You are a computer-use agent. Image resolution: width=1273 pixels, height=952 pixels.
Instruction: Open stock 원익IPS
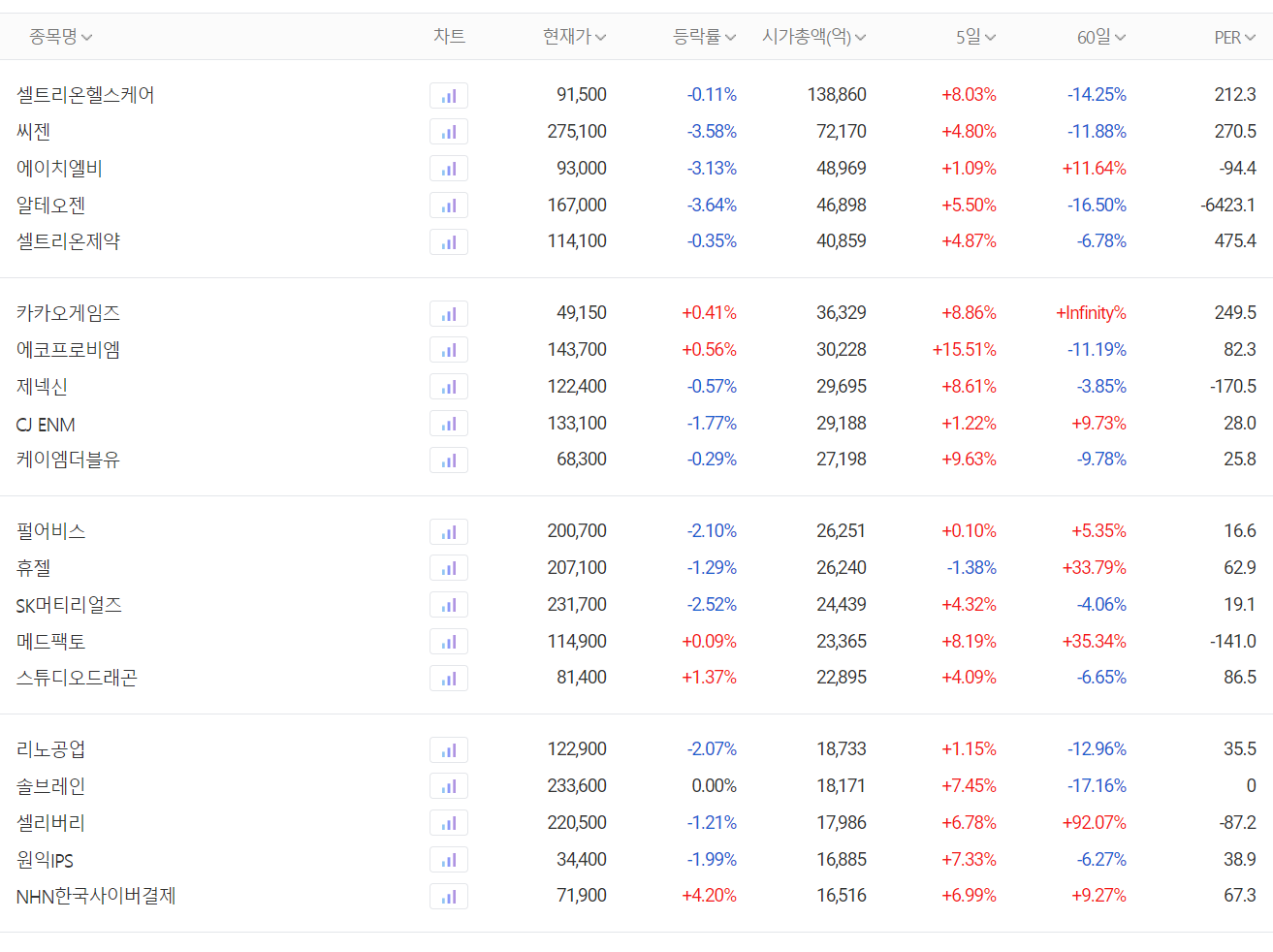[45, 860]
